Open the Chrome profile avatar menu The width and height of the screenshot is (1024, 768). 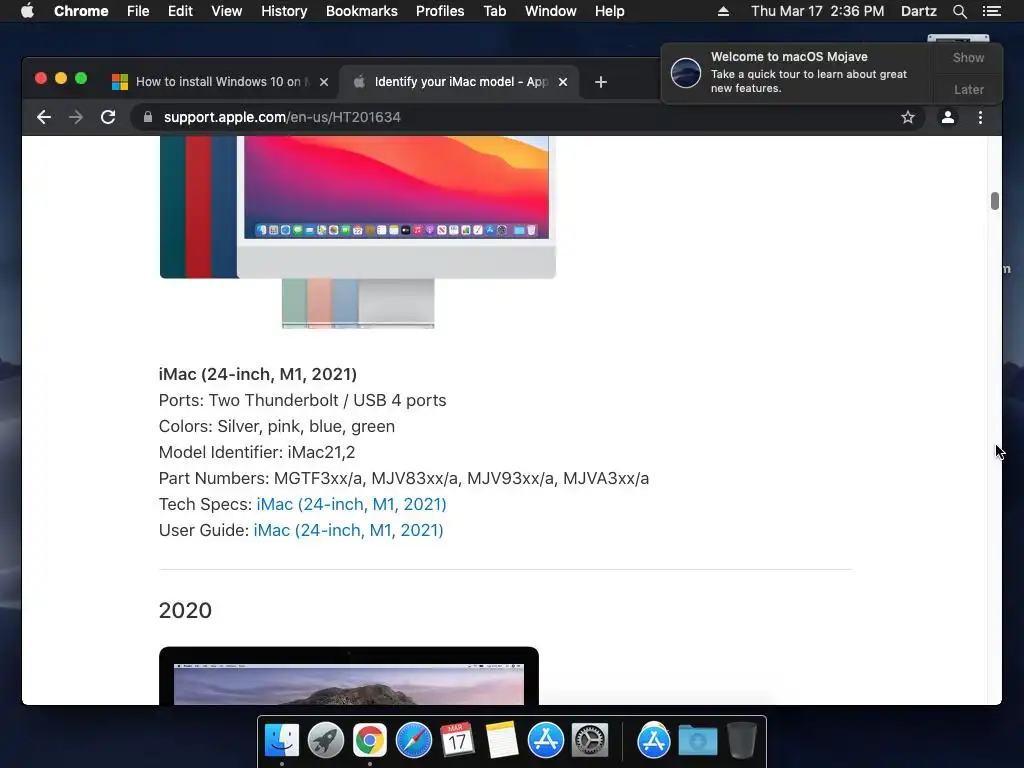click(948, 118)
